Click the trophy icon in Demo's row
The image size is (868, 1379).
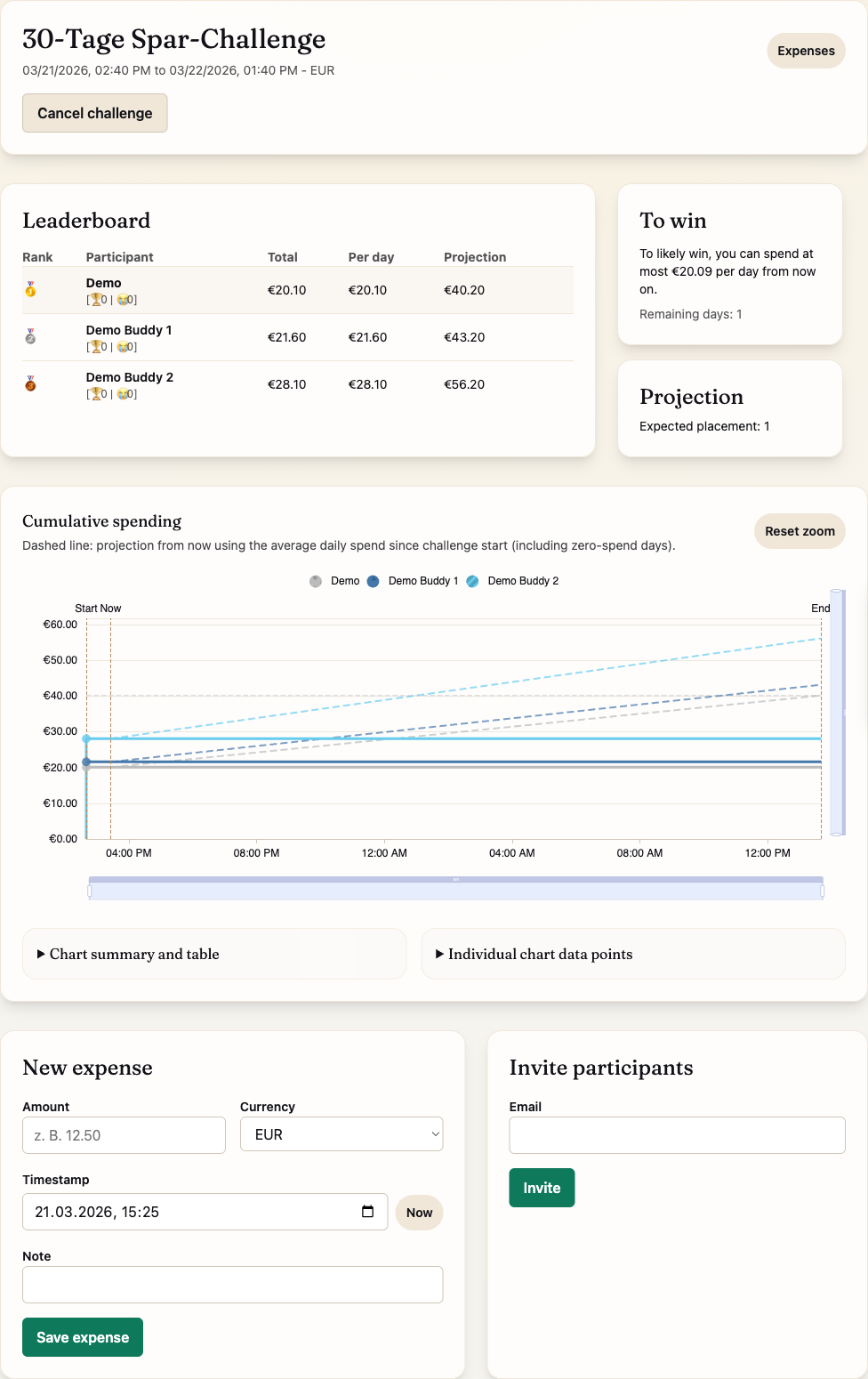[x=97, y=300]
